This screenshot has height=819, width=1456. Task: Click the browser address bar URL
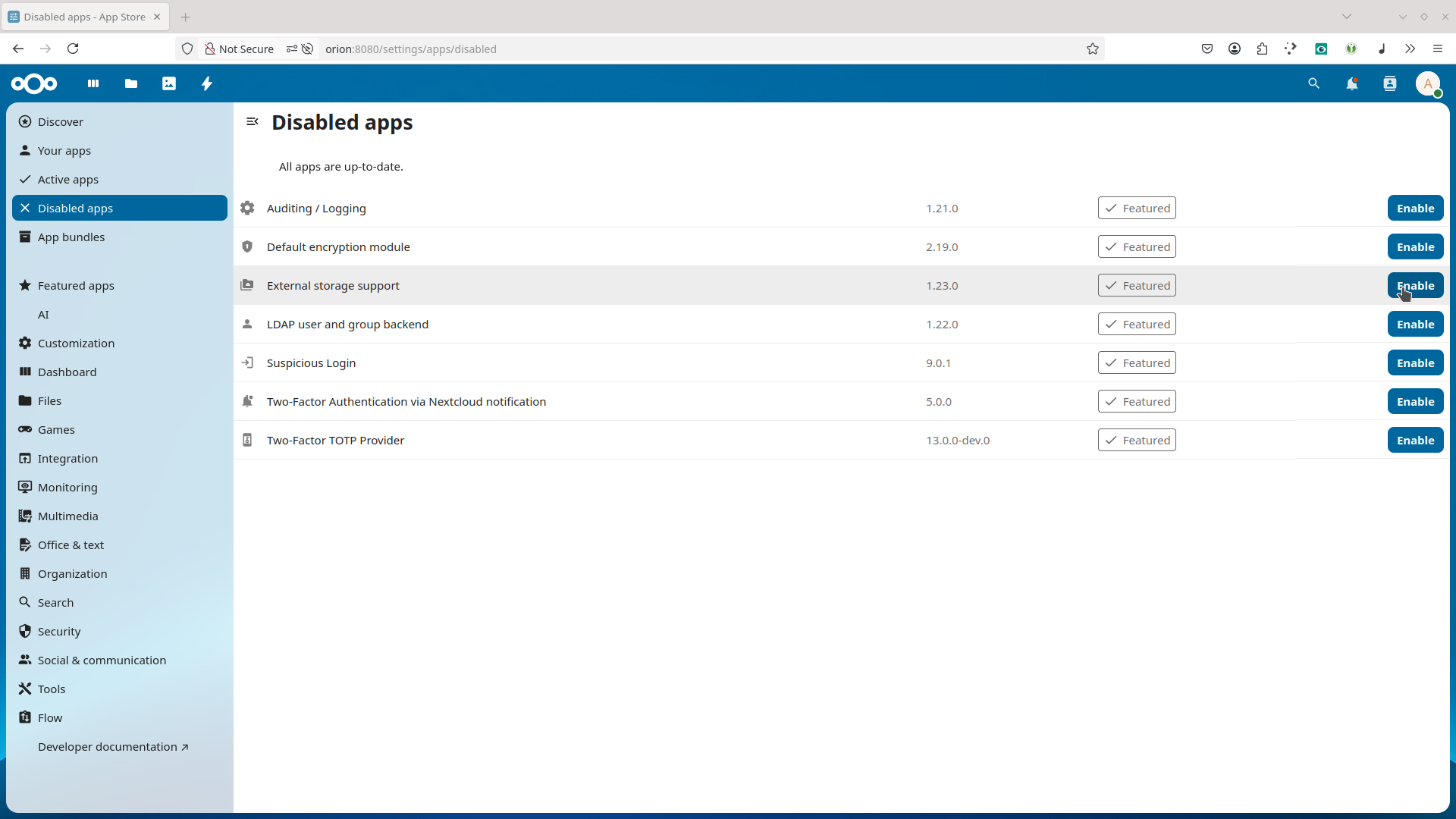411,49
